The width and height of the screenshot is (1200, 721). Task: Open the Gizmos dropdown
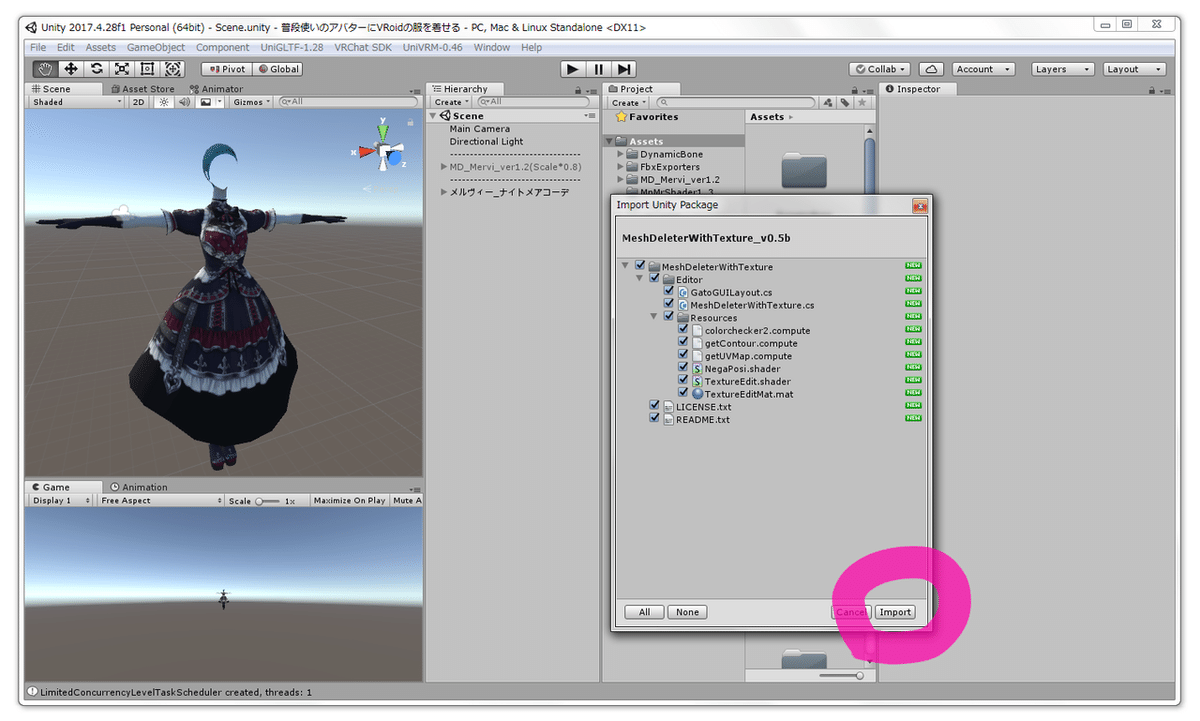point(250,102)
